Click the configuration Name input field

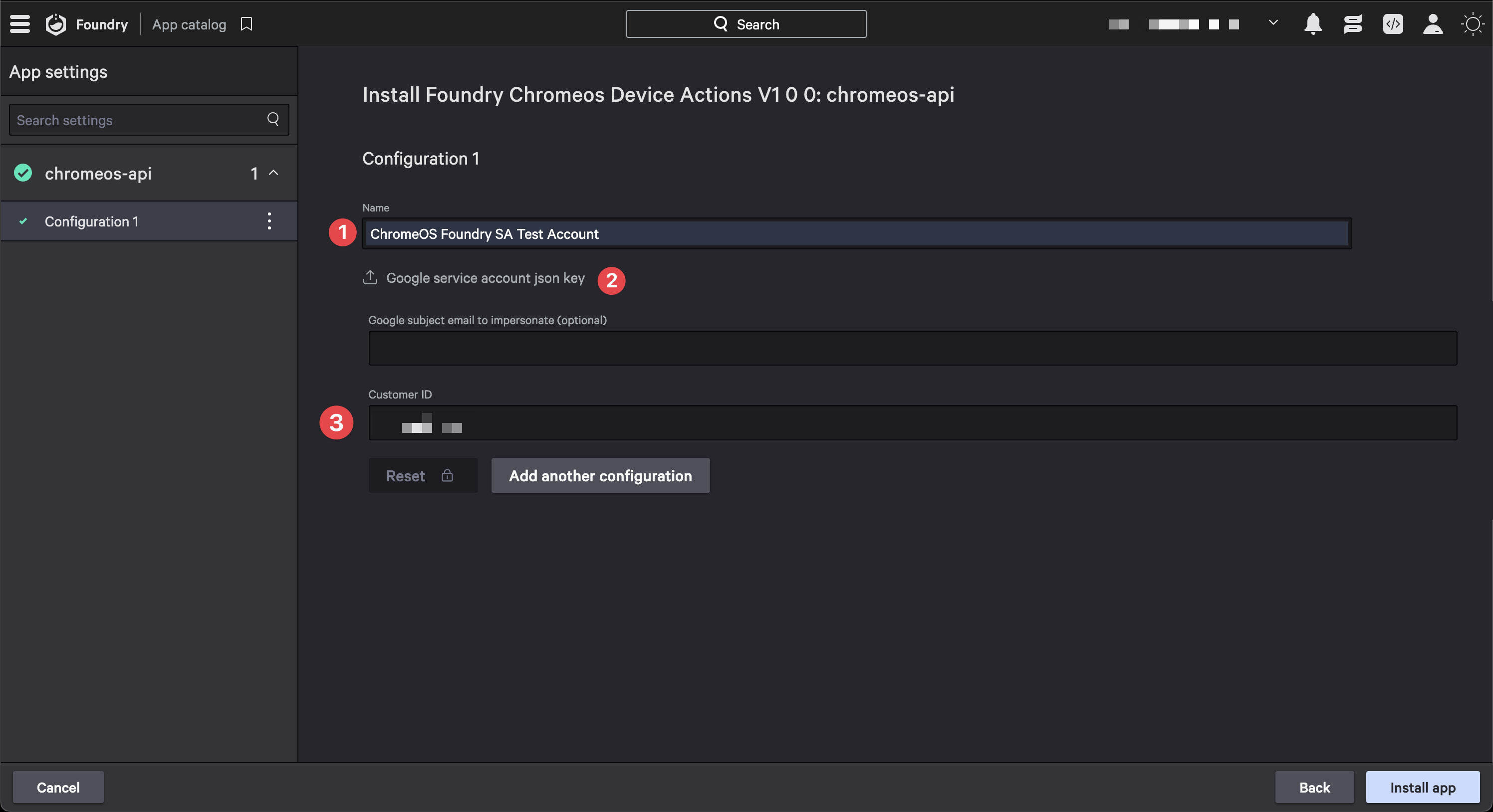coord(857,233)
